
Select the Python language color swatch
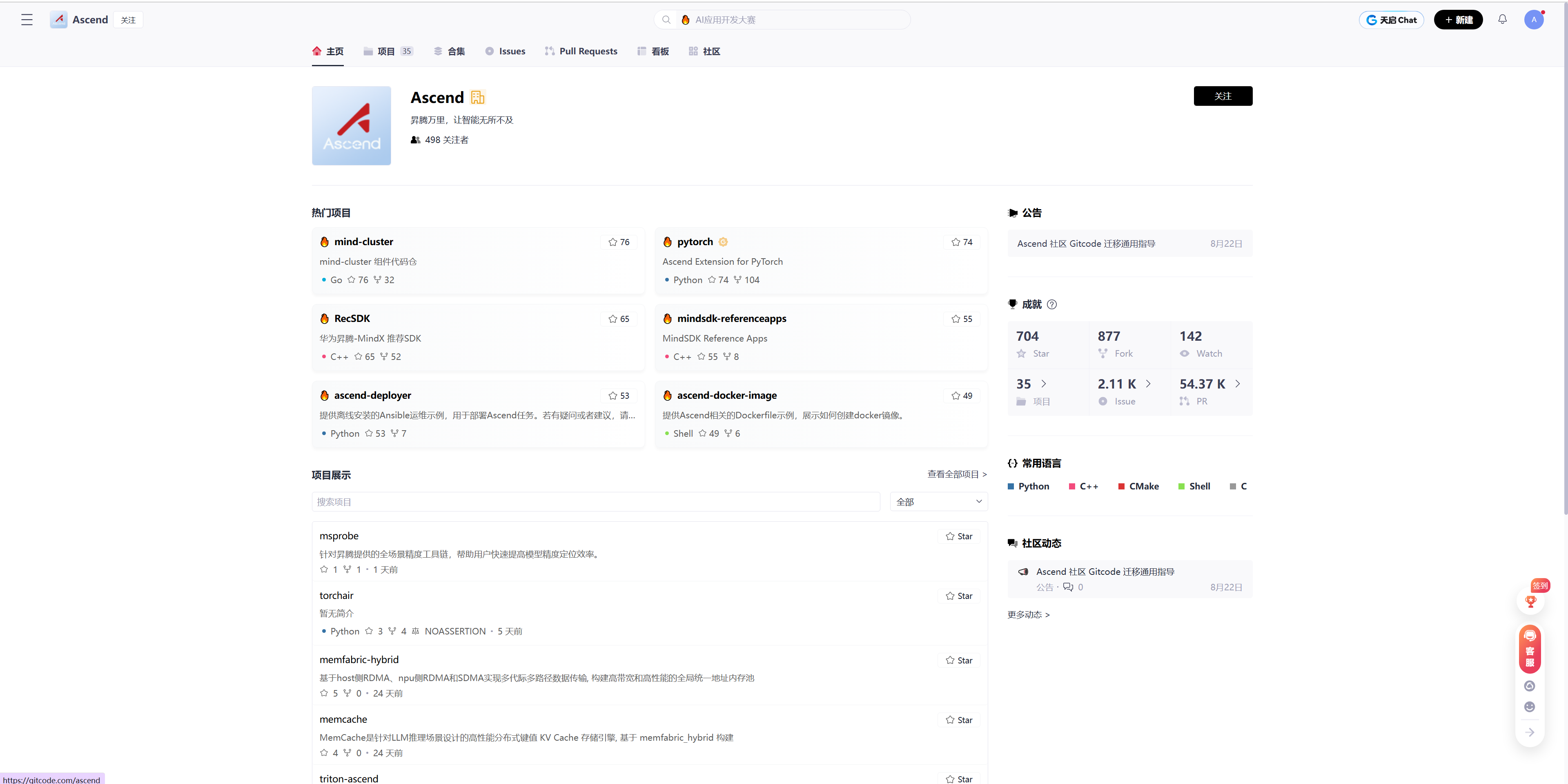pyautogui.click(x=1011, y=486)
